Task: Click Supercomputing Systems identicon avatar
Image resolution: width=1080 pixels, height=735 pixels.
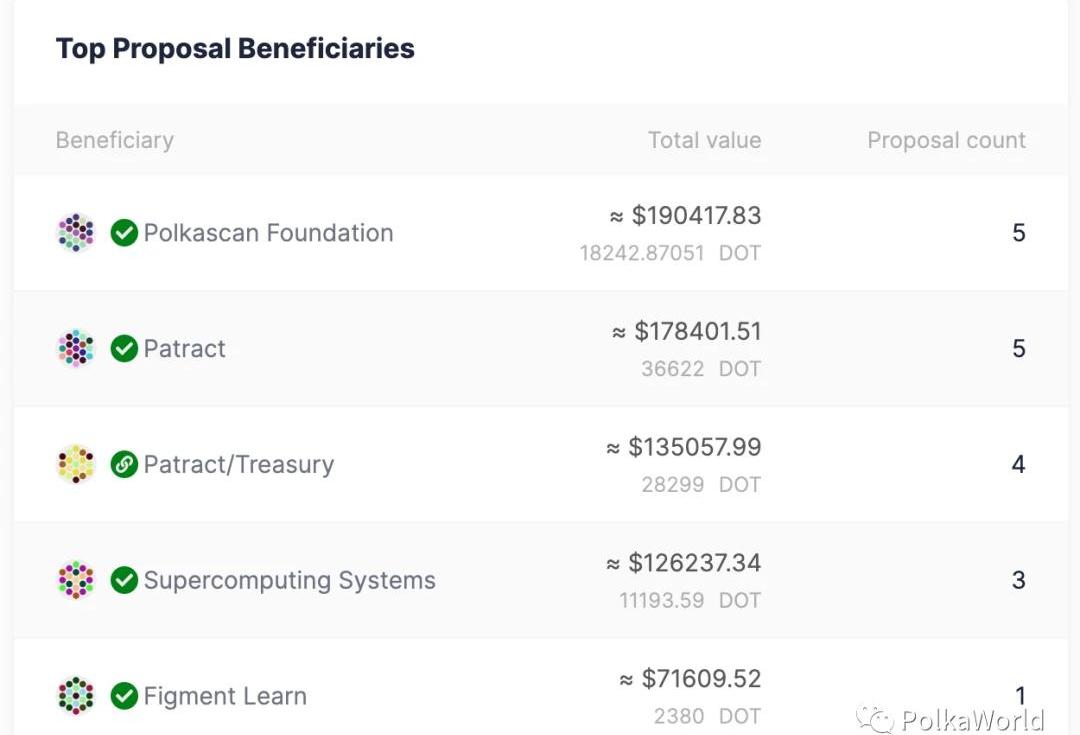Action: pyautogui.click(x=76, y=580)
